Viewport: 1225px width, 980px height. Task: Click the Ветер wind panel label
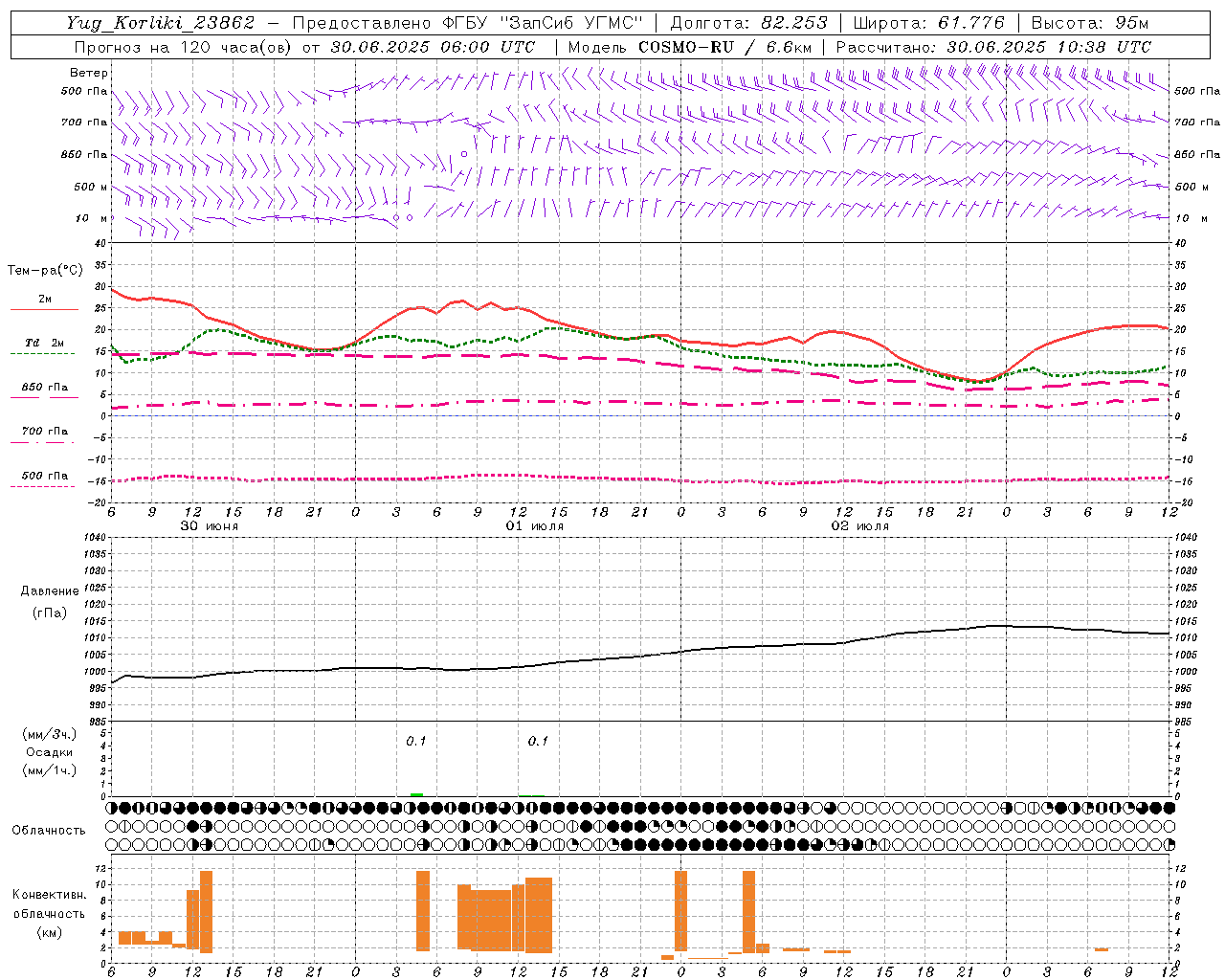coord(89,73)
